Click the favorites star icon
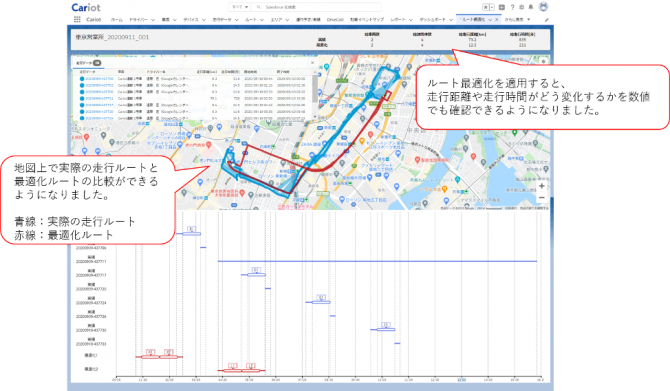This screenshot has height=391, width=670. (486, 7)
